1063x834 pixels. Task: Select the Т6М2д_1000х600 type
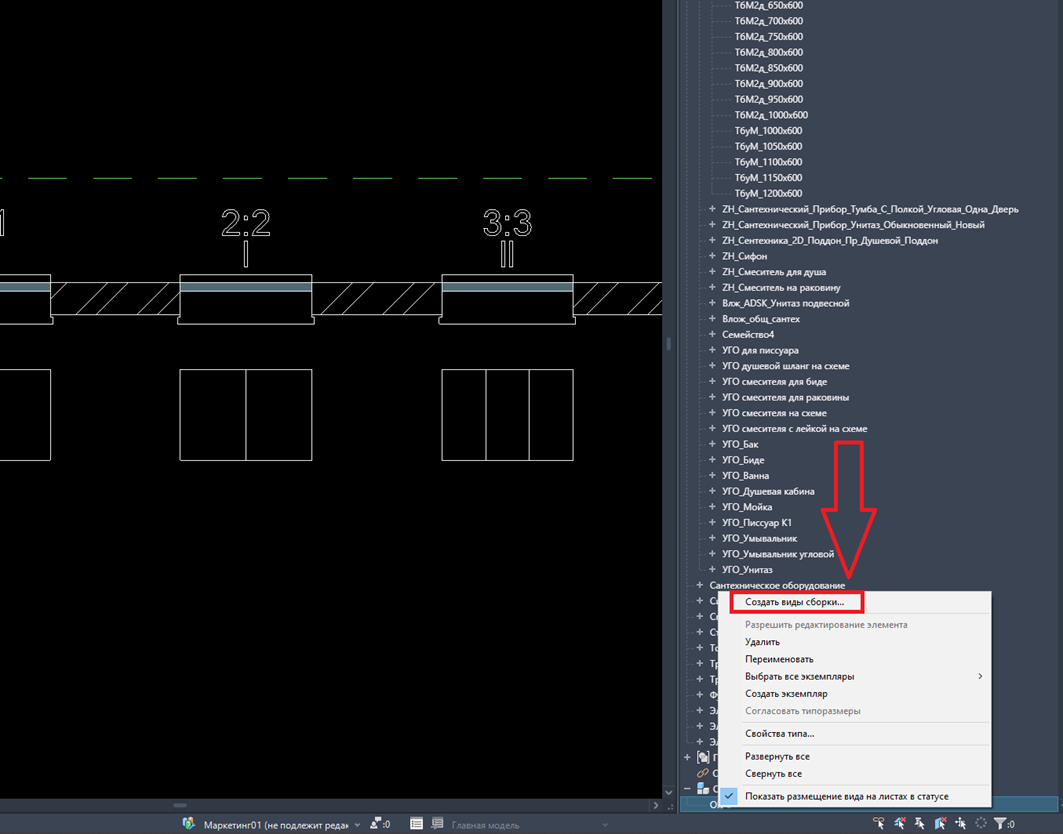pyautogui.click(x=771, y=115)
